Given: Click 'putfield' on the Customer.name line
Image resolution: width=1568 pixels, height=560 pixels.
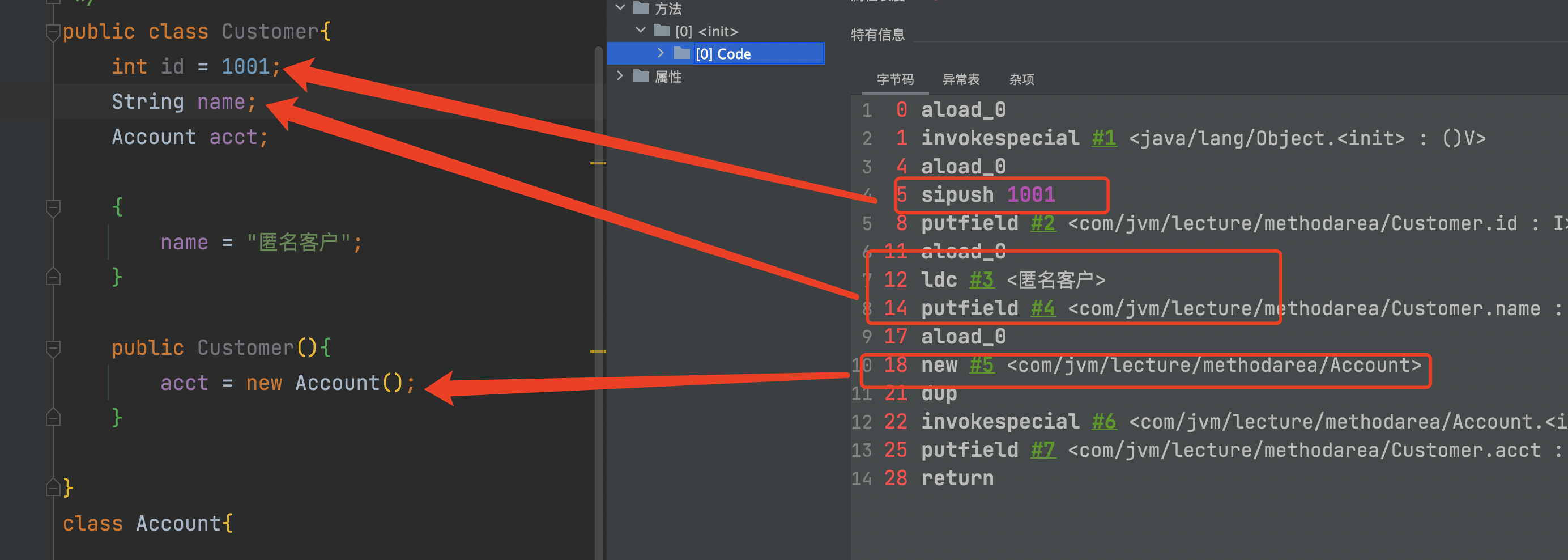Looking at the screenshot, I should pyautogui.click(x=970, y=308).
